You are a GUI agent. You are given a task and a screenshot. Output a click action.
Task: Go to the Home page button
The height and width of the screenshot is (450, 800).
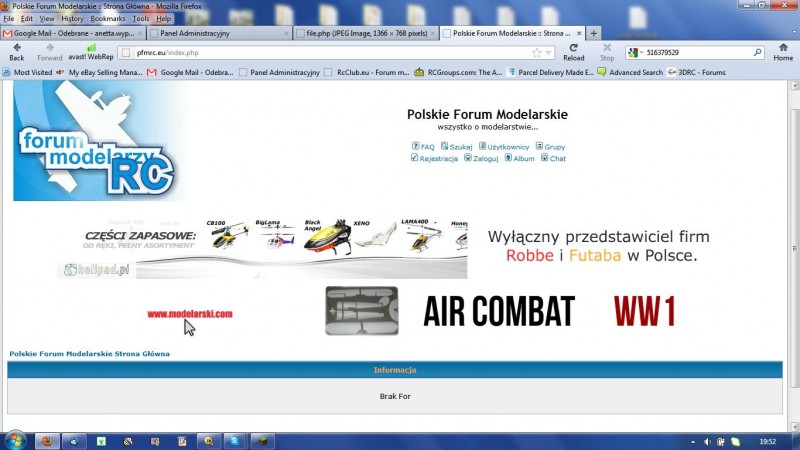(783, 52)
